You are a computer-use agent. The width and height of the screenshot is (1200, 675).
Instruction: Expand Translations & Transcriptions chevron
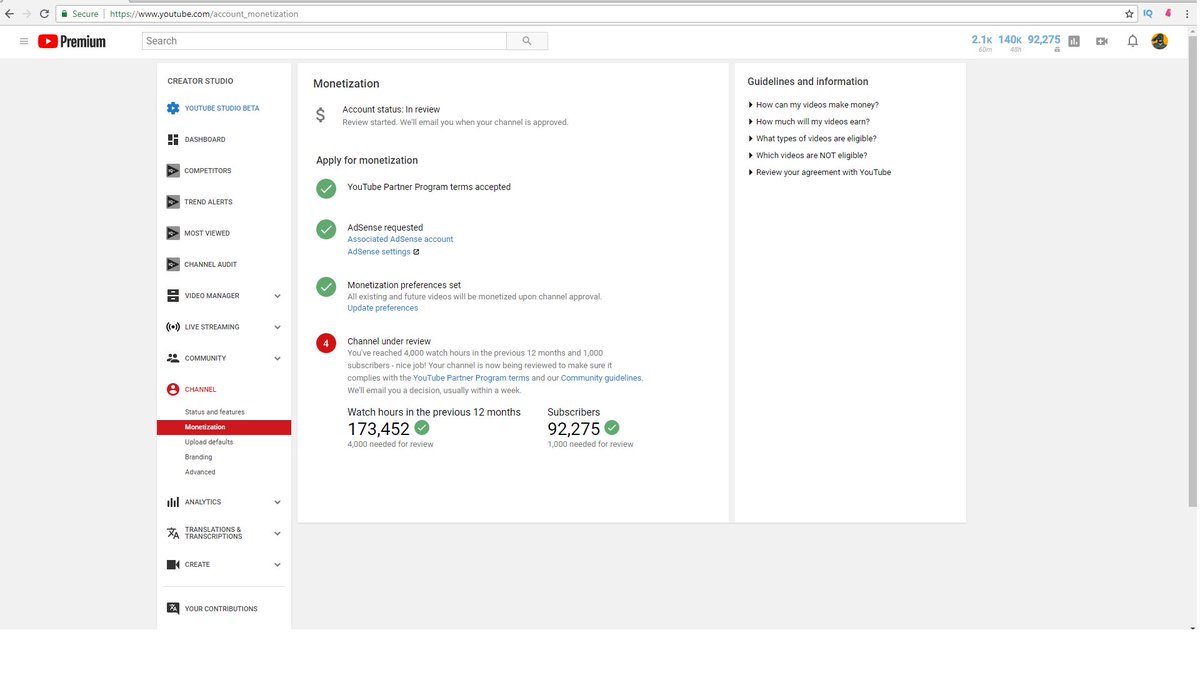(x=277, y=533)
